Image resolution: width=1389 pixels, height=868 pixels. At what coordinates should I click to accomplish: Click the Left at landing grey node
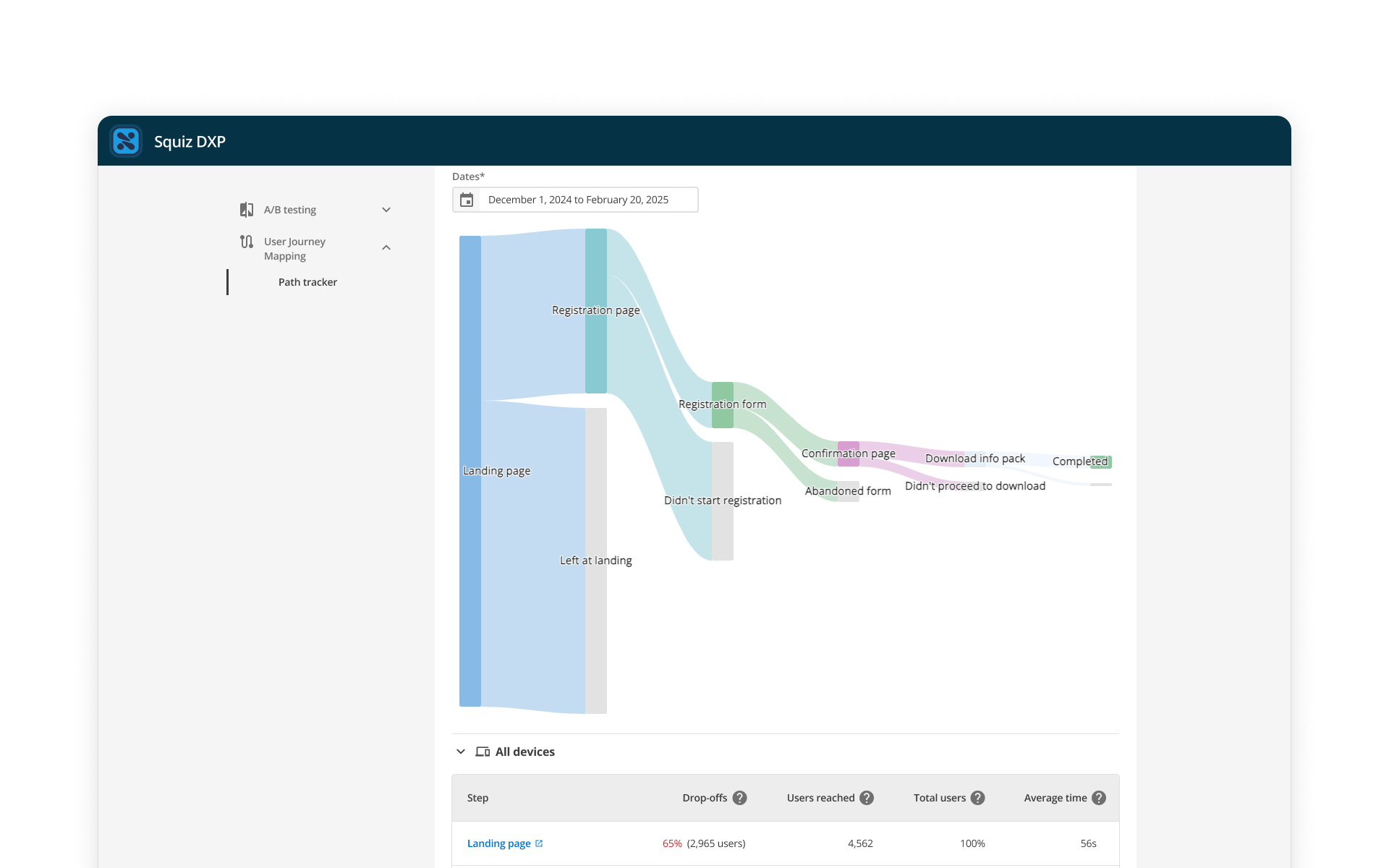[x=596, y=561]
